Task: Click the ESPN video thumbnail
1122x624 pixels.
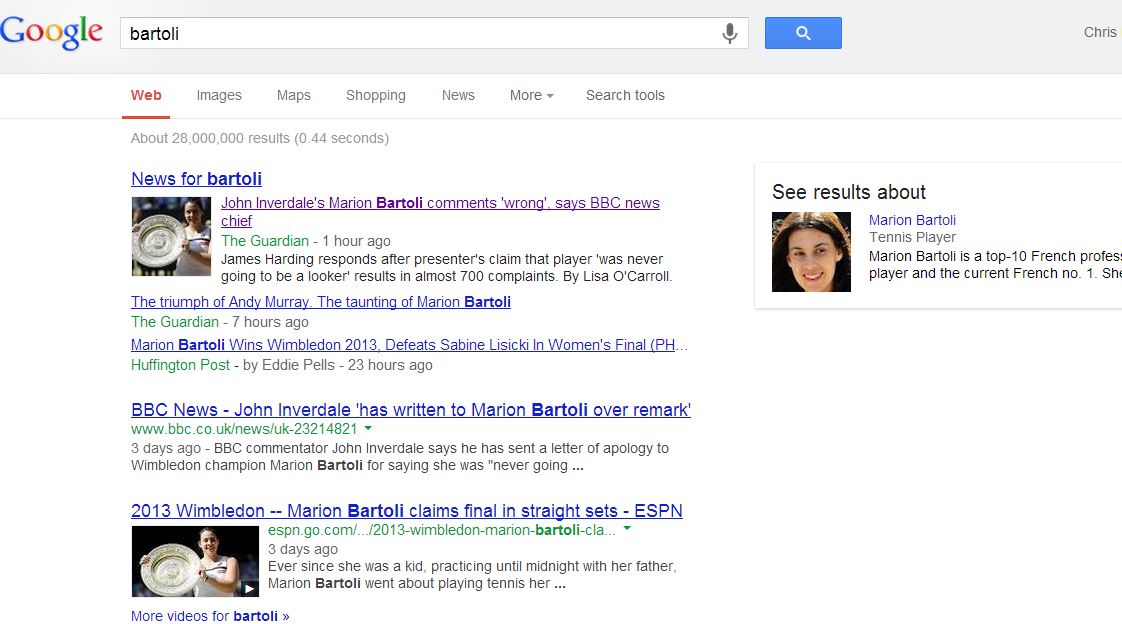Action: pos(195,562)
